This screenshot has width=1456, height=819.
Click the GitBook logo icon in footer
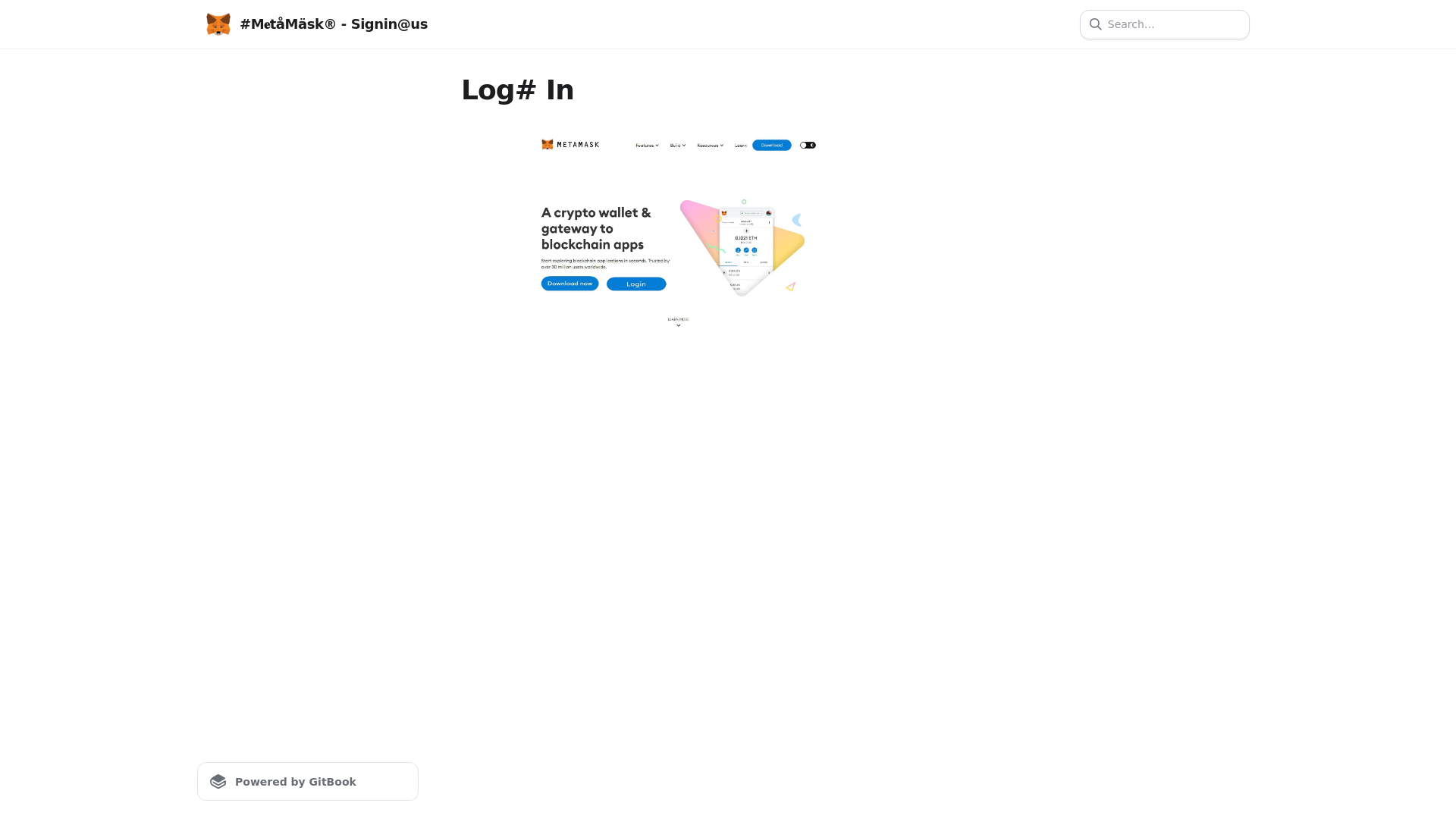[x=218, y=782]
